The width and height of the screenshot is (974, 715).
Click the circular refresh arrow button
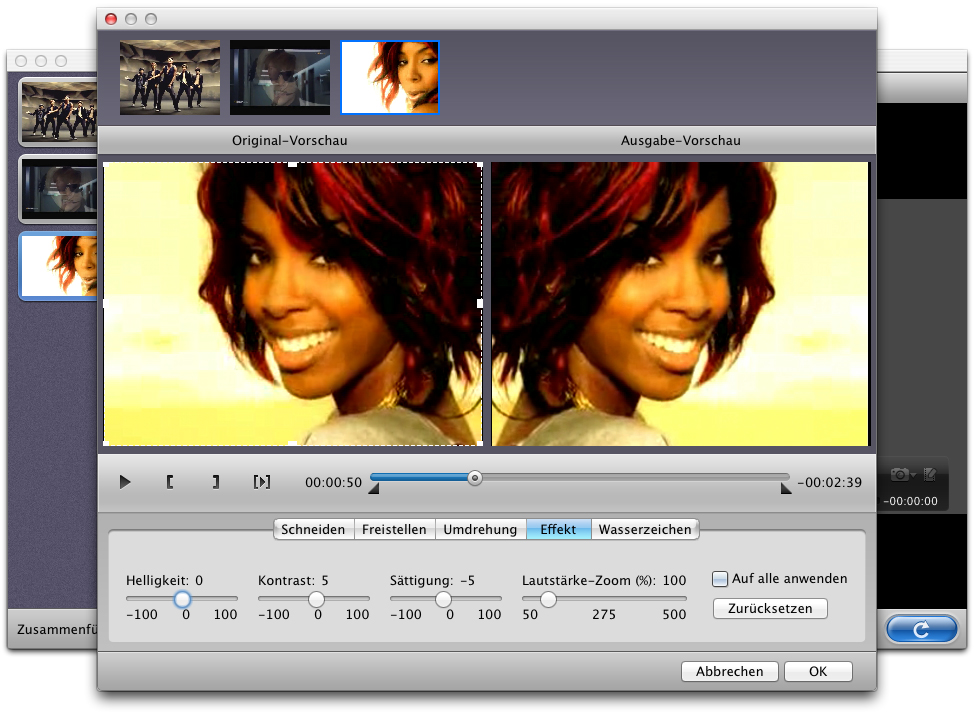point(921,629)
